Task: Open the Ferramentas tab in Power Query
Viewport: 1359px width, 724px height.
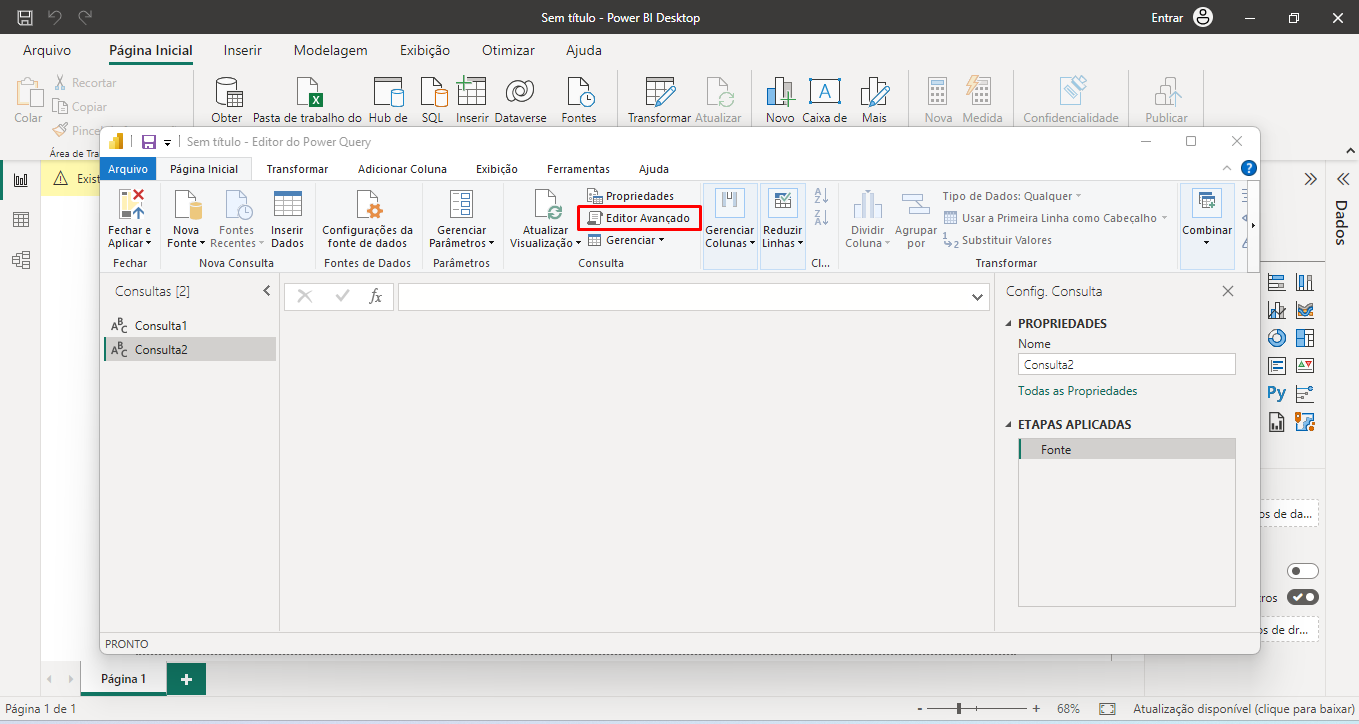Action: [x=577, y=169]
